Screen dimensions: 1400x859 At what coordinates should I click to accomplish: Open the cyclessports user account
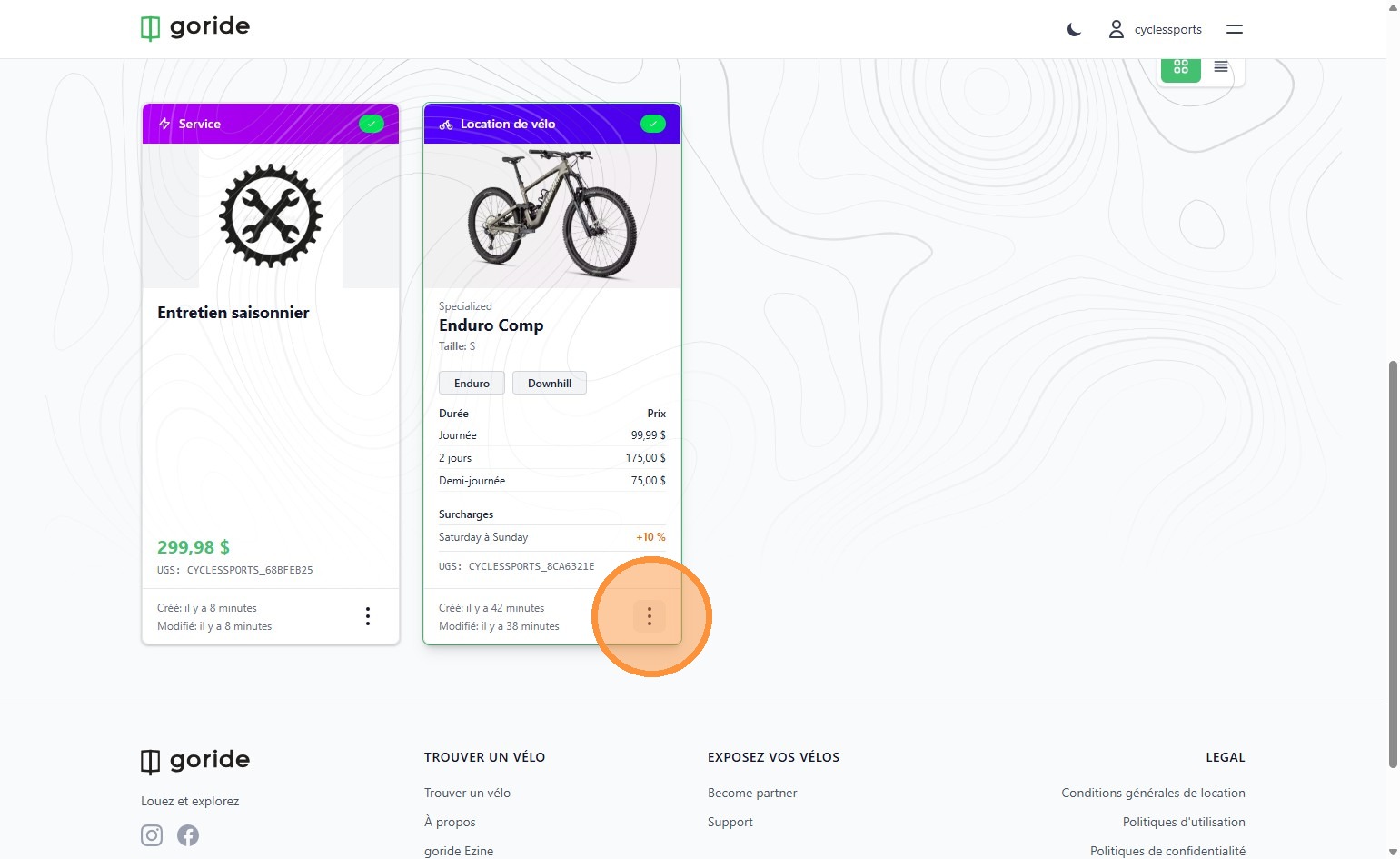[x=1155, y=30]
